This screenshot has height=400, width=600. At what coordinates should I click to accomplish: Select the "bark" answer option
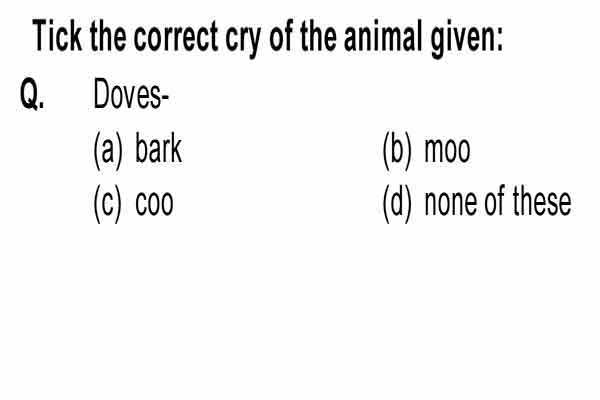158,149
